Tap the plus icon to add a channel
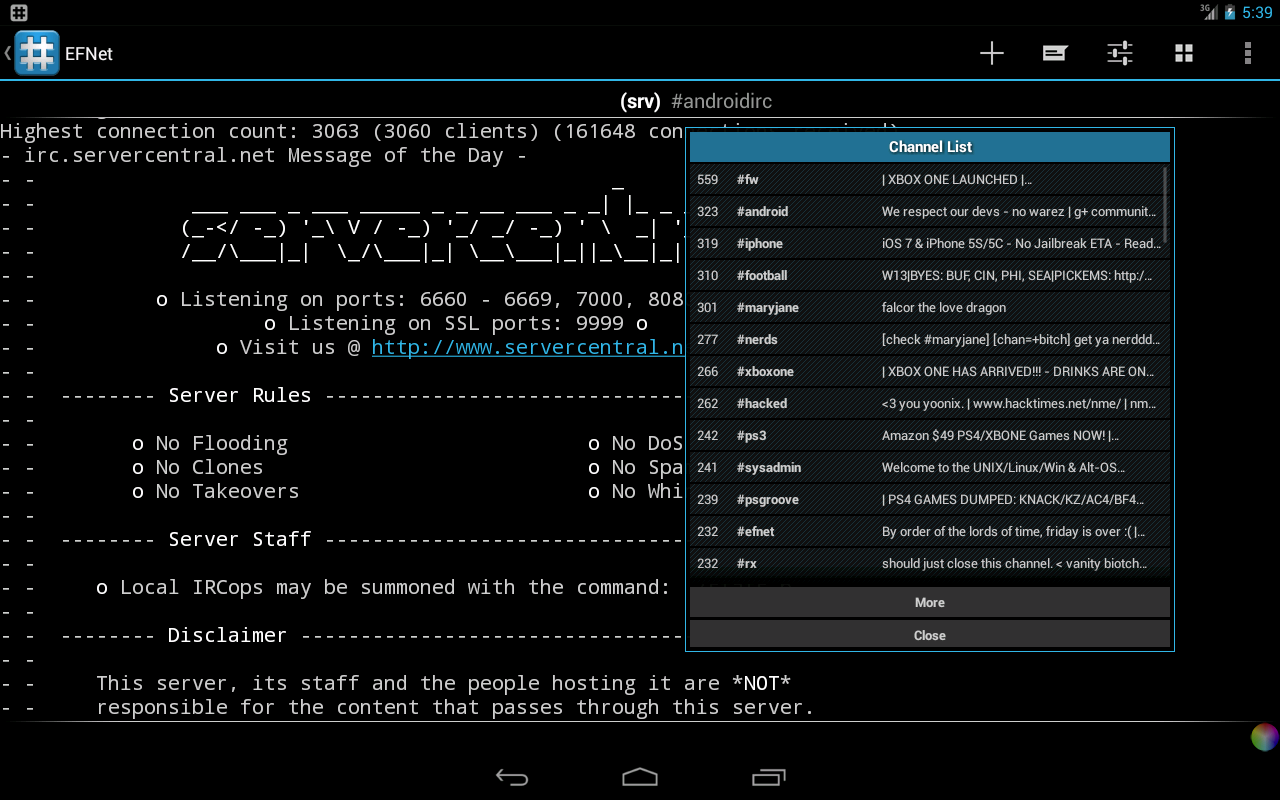Image resolution: width=1280 pixels, height=800 pixels. 991,54
